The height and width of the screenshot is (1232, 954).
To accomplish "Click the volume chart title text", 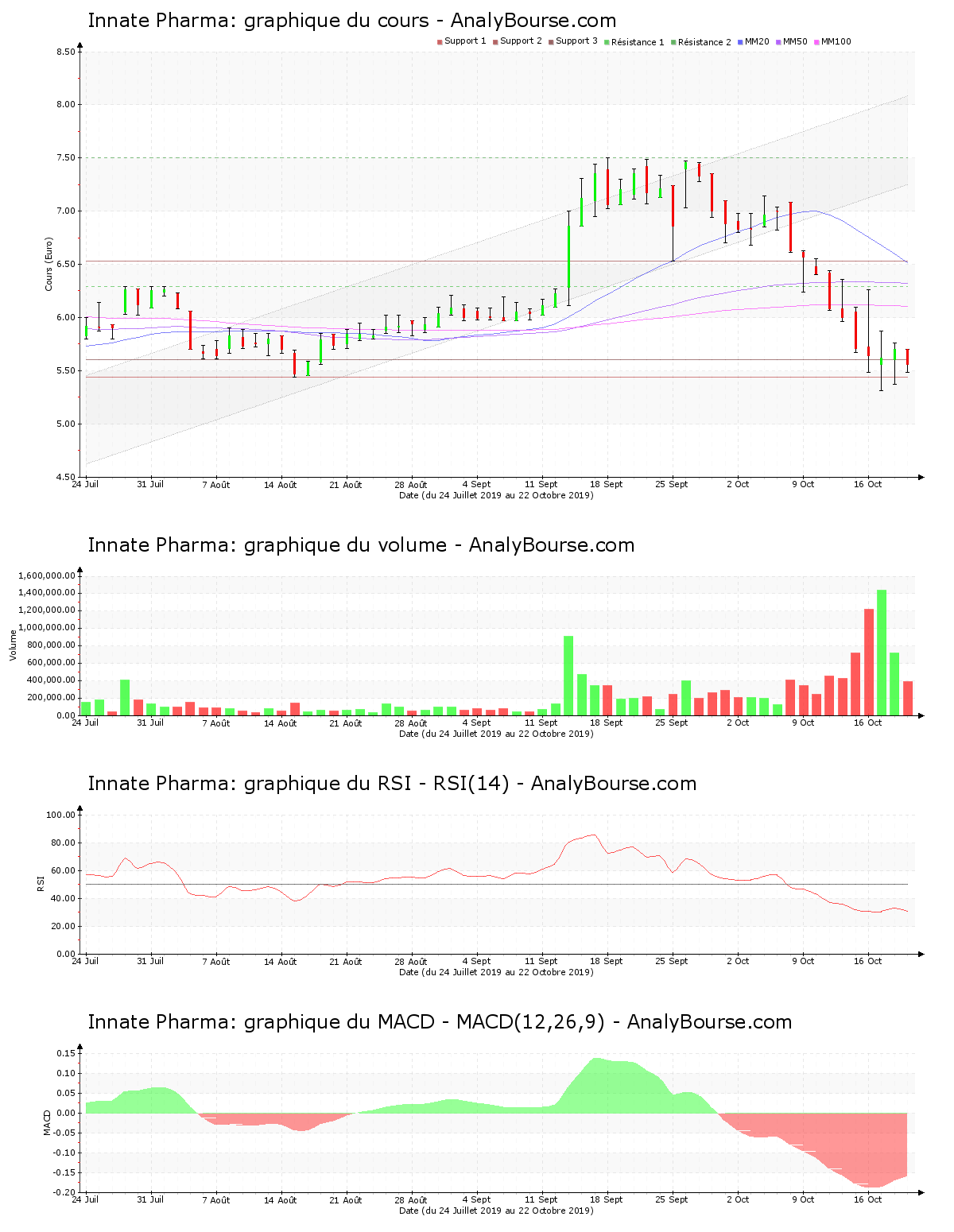I will coord(361,545).
